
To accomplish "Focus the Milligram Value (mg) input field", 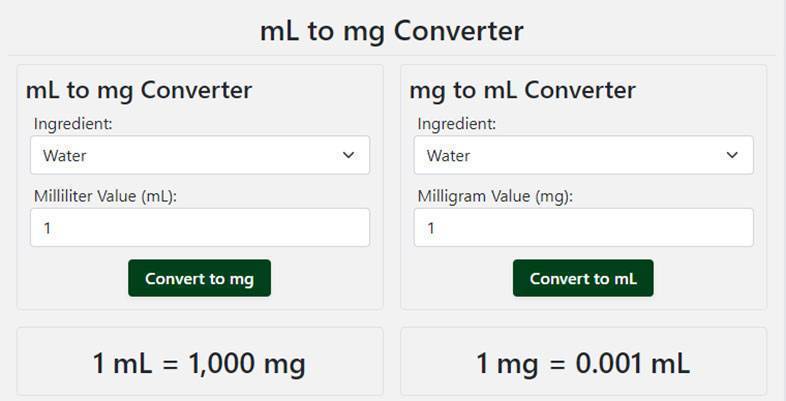I will [583, 228].
